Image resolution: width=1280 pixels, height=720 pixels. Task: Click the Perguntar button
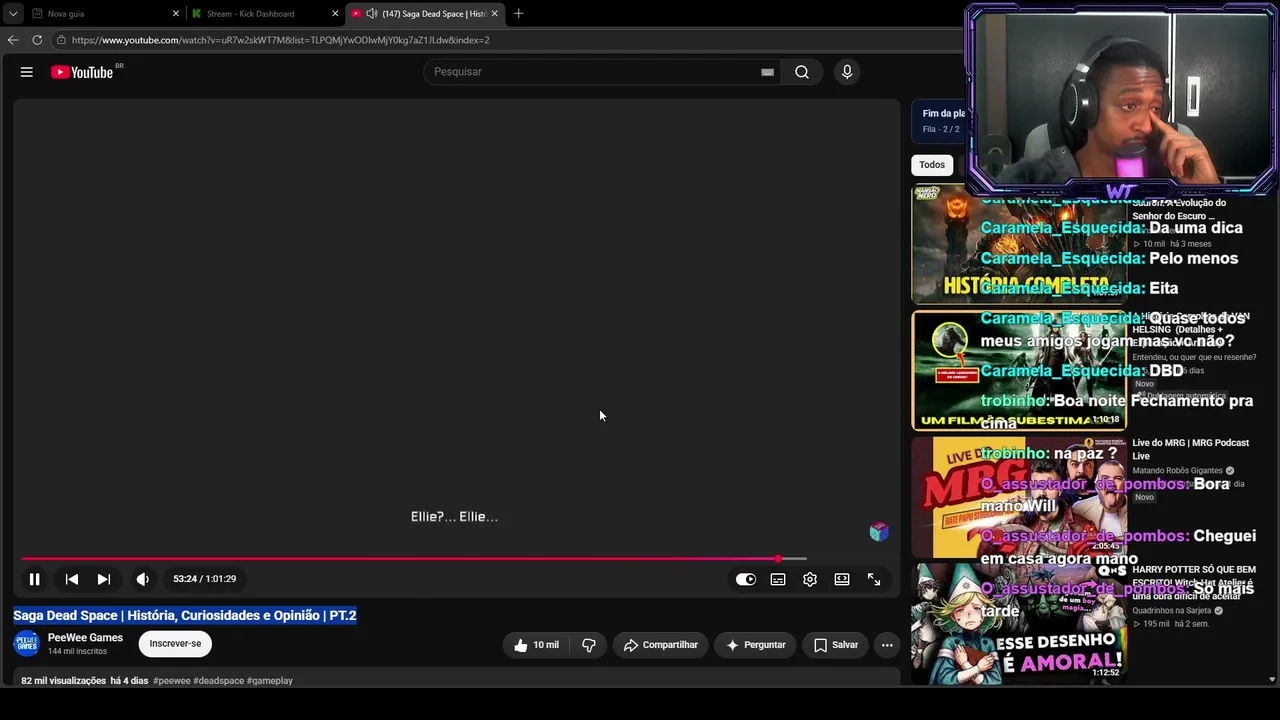click(756, 645)
